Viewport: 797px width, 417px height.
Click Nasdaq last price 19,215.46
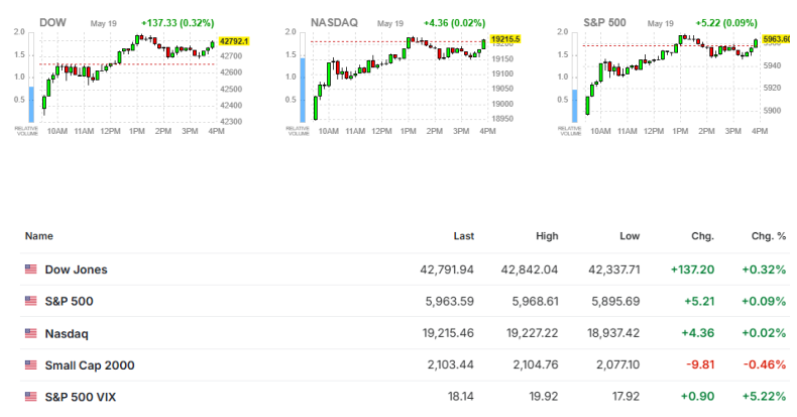point(448,333)
